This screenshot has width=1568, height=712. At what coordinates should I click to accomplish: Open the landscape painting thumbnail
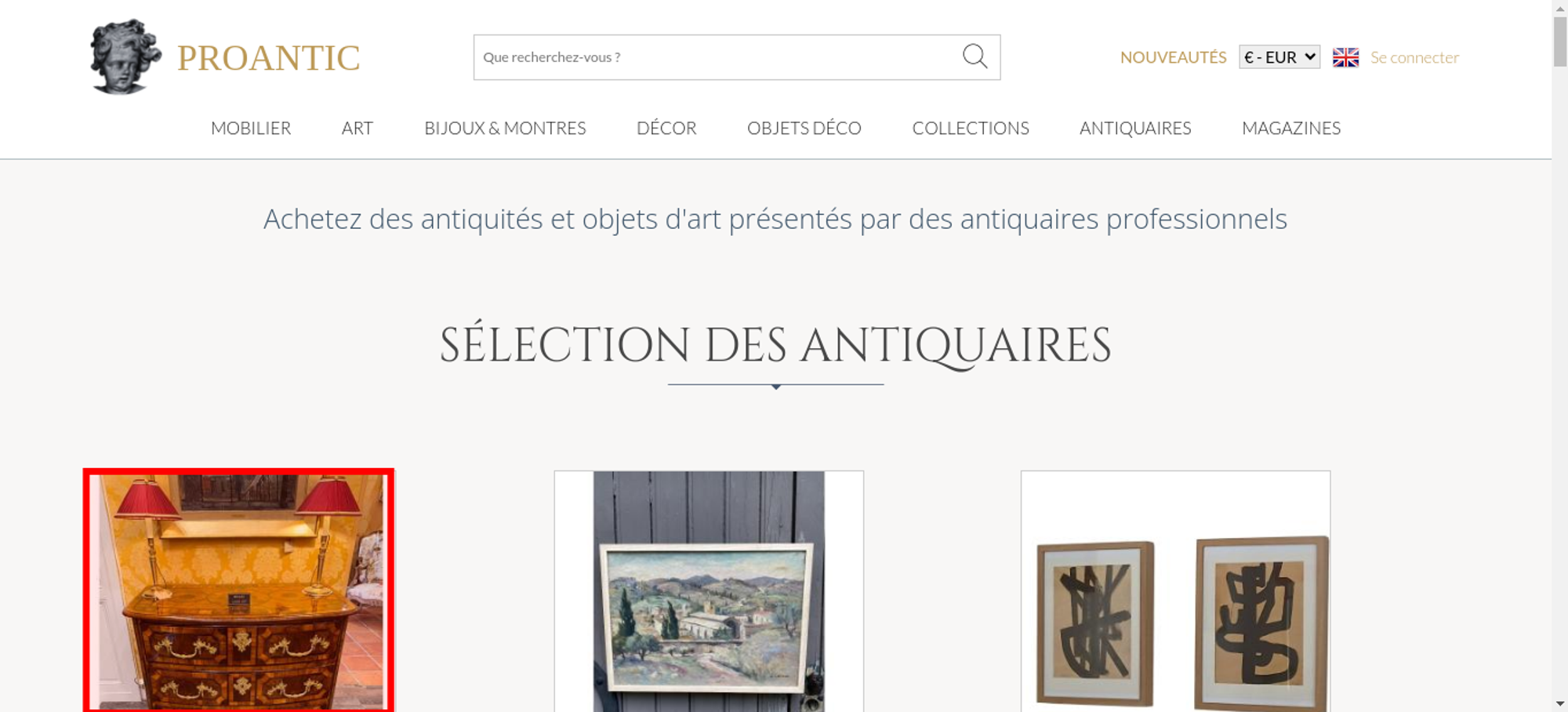pyautogui.click(x=709, y=591)
